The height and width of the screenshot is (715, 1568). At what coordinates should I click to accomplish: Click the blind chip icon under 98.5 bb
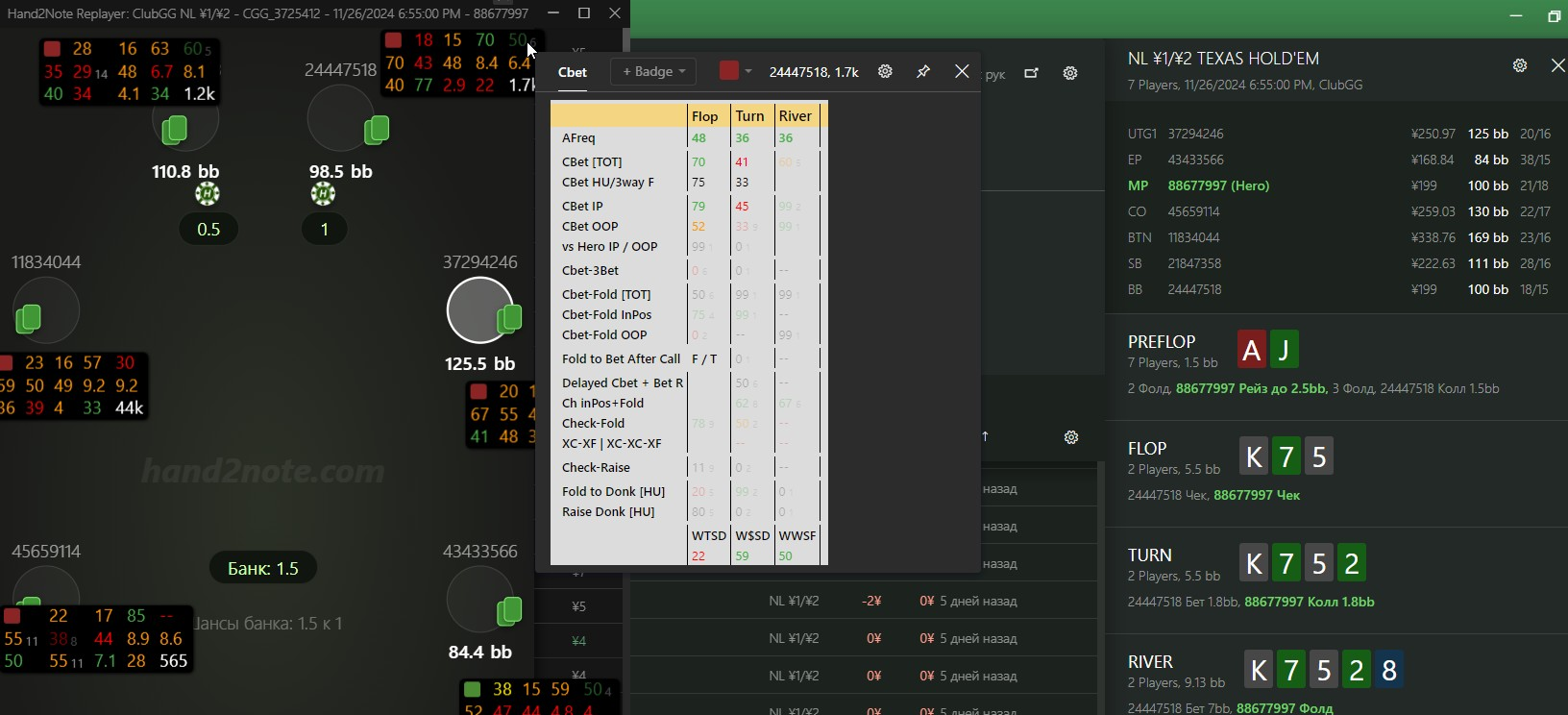(323, 194)
